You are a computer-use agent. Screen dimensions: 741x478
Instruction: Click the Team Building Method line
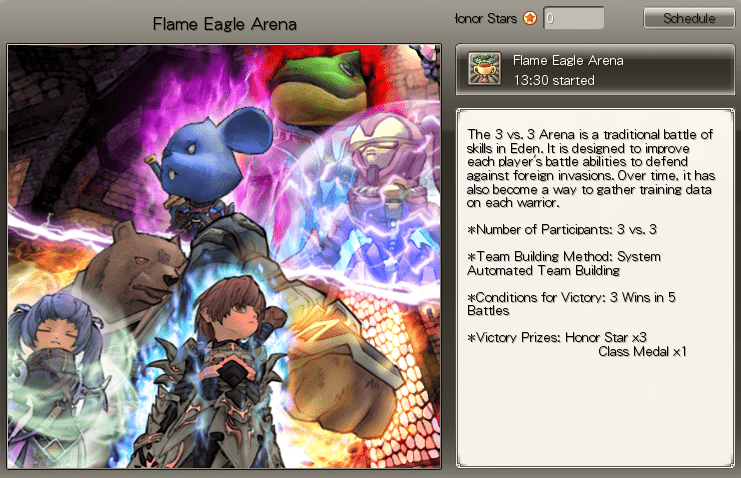564,263
